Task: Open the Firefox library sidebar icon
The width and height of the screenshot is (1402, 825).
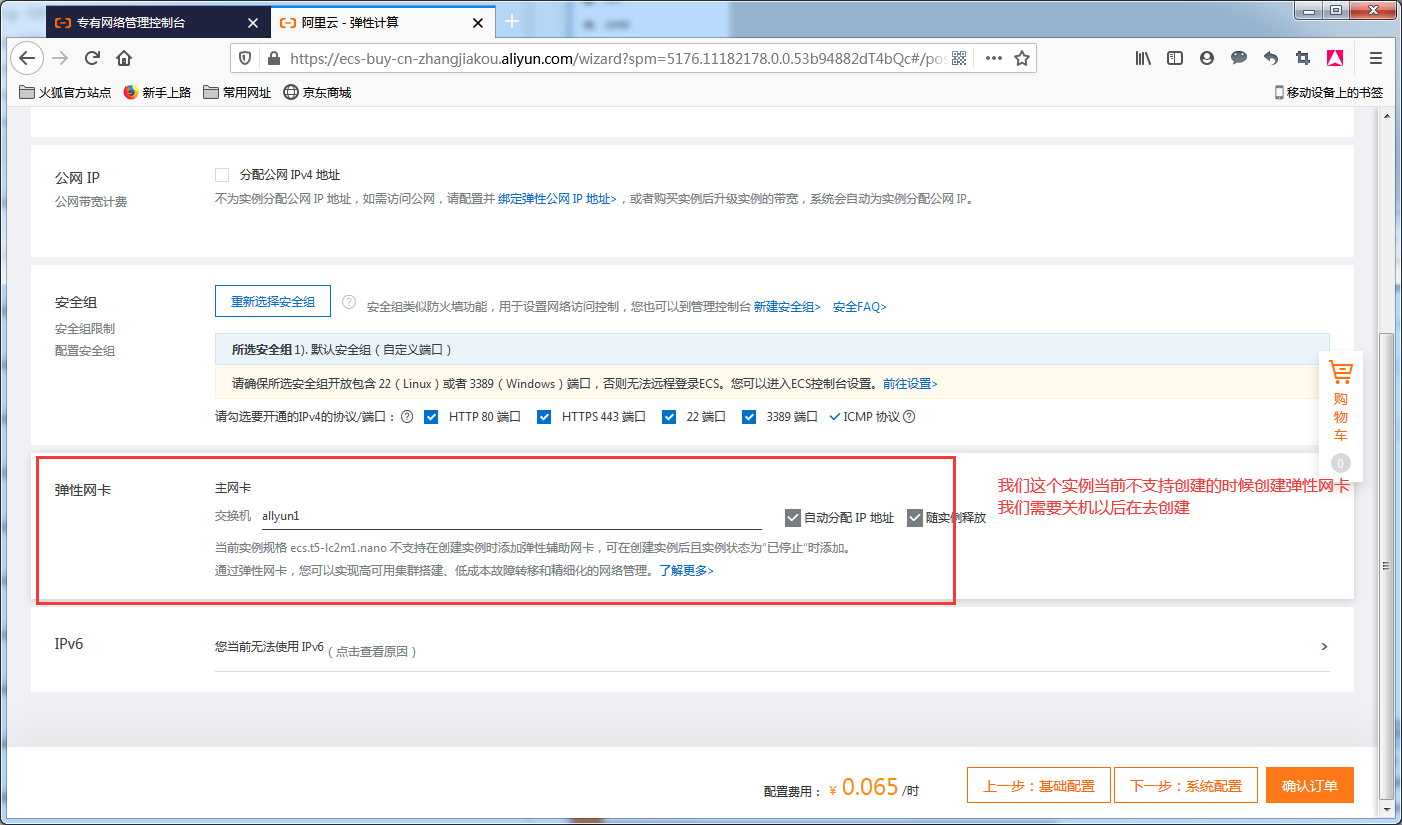Action: coord(1142,58)
